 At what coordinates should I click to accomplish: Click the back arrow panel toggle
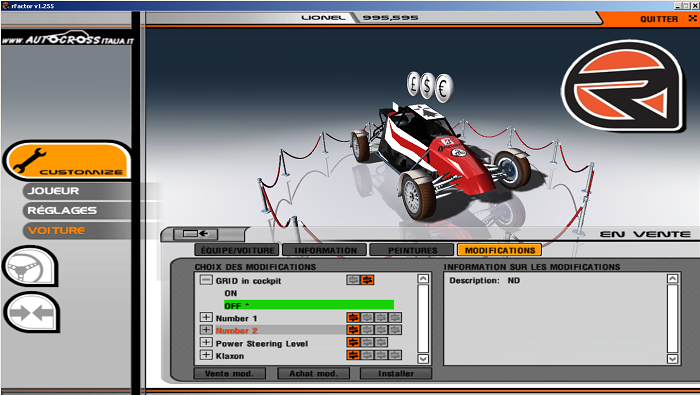click(195, 233)
